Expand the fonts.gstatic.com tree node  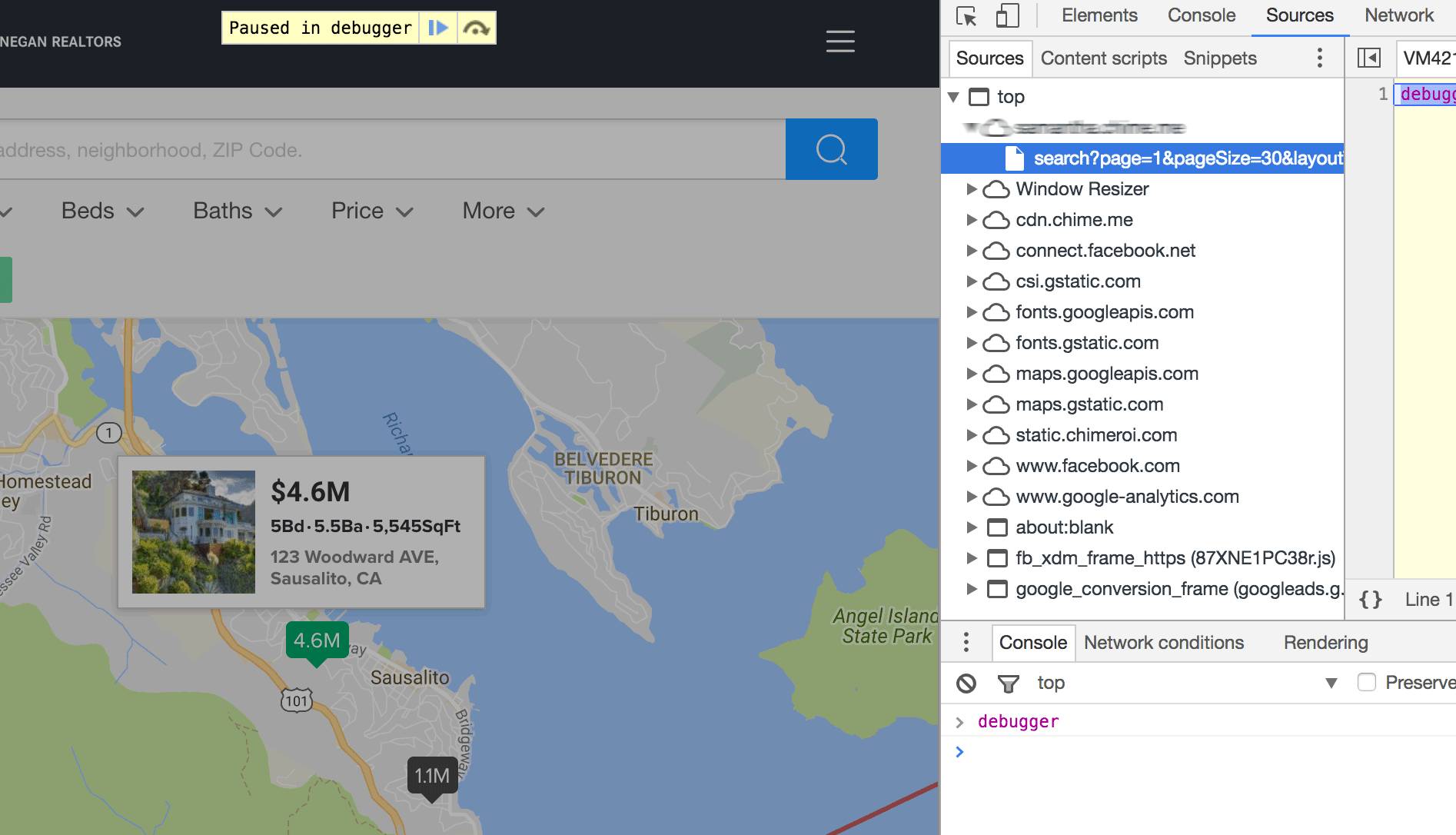point(972,343)
